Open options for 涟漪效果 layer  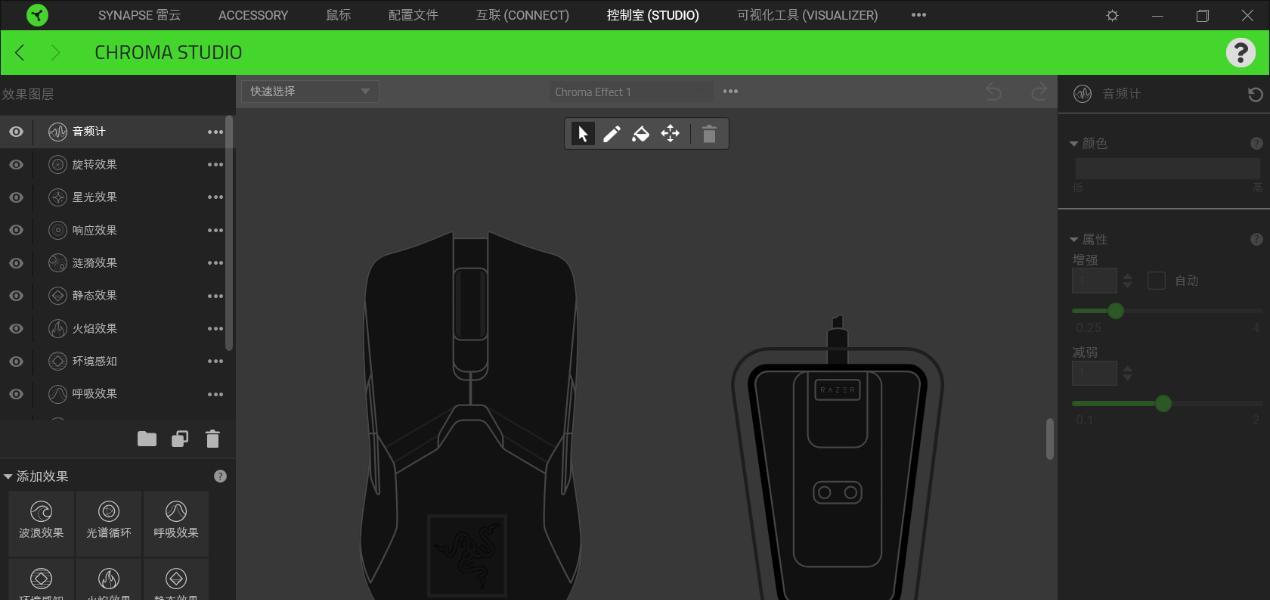[x=215, y=263]
